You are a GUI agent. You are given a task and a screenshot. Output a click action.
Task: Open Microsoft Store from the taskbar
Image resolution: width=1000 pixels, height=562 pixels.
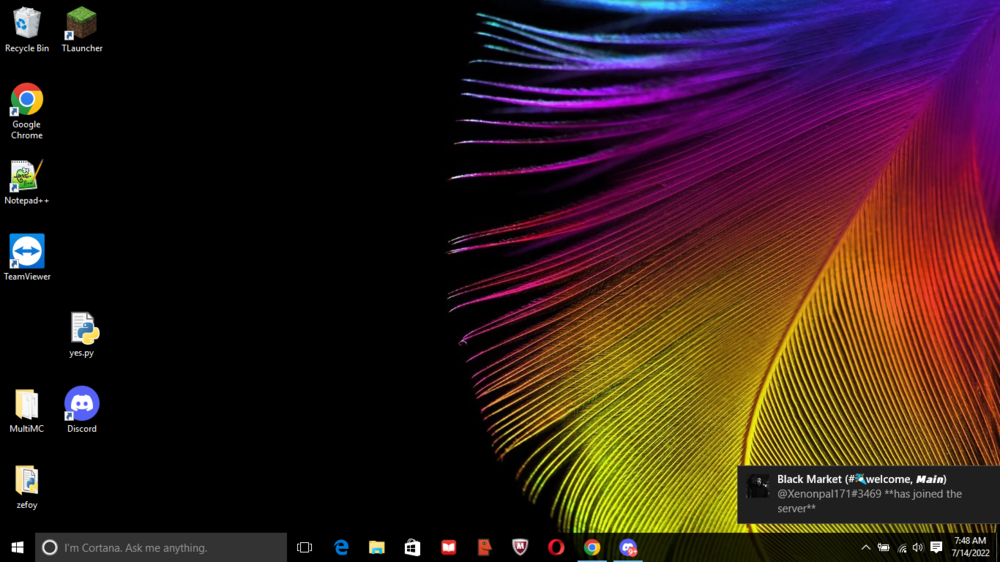click(x=412, y=547)
